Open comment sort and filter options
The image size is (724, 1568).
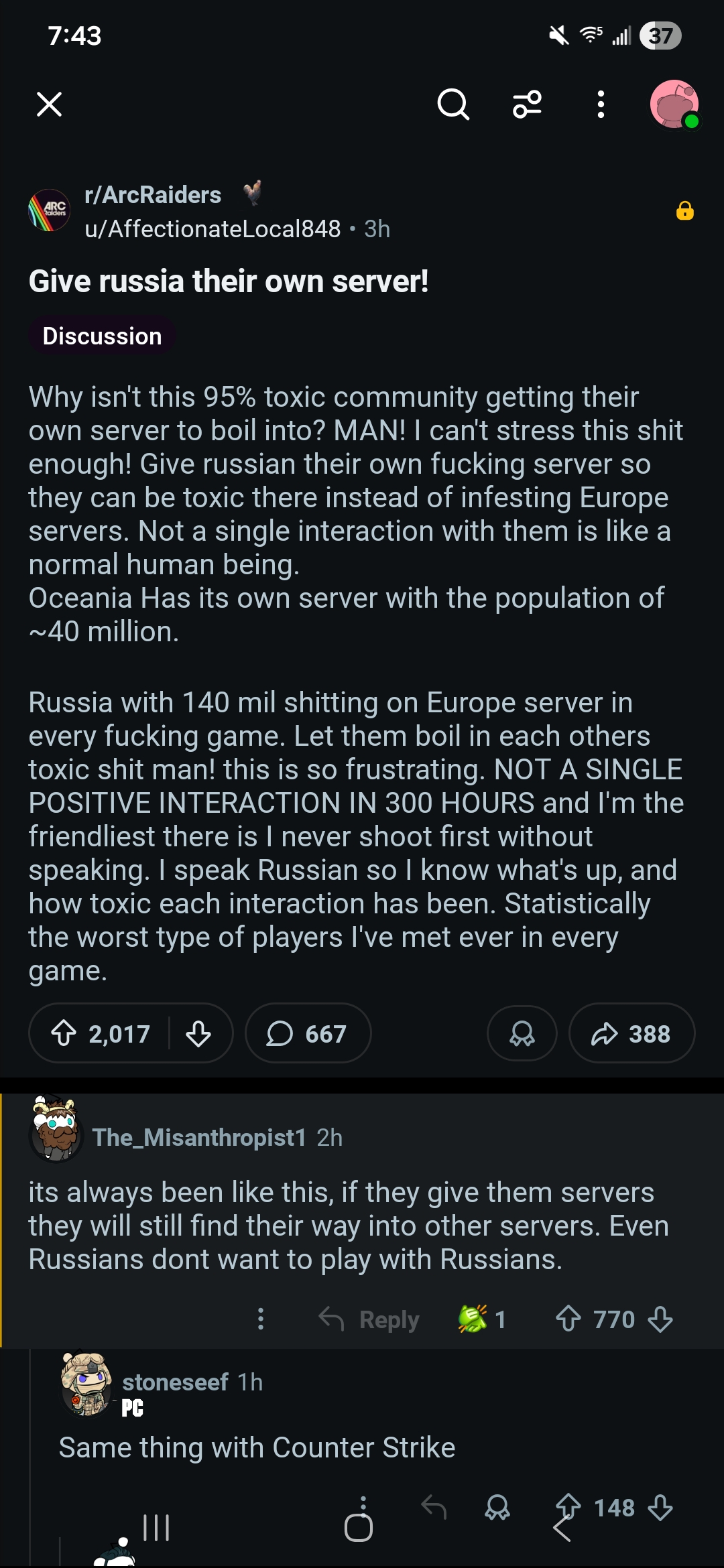coord(527,105)
